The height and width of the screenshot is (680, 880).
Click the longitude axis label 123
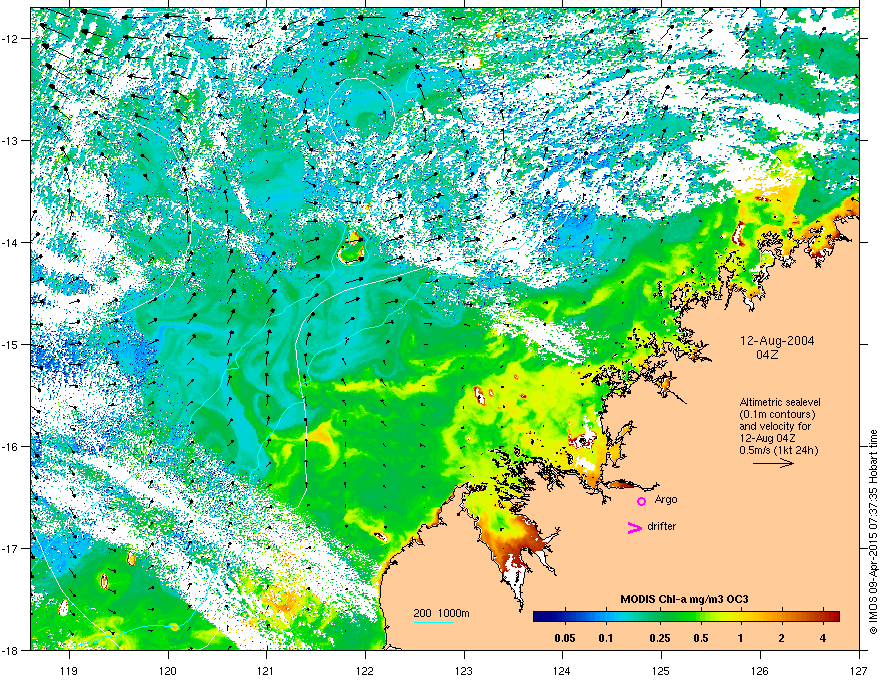point(464,670)
